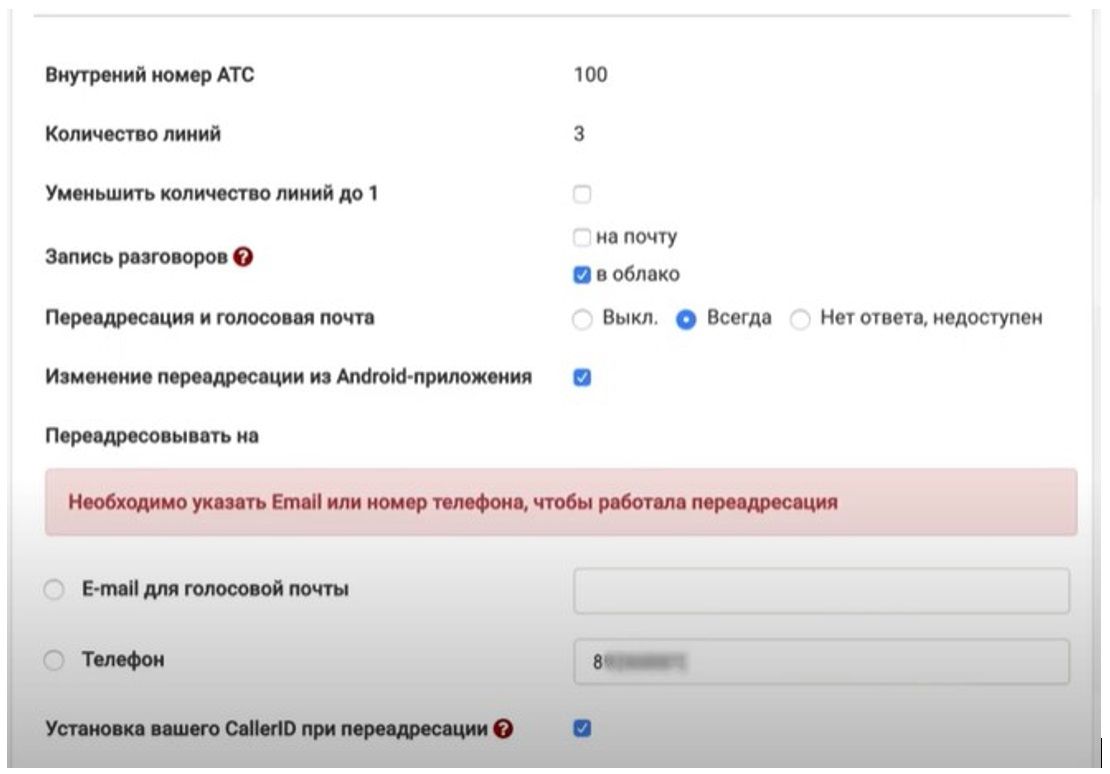Open the help icon next to CallerID setting
The height and width of the screenshot is (774, 1110).
coord(504,729)
